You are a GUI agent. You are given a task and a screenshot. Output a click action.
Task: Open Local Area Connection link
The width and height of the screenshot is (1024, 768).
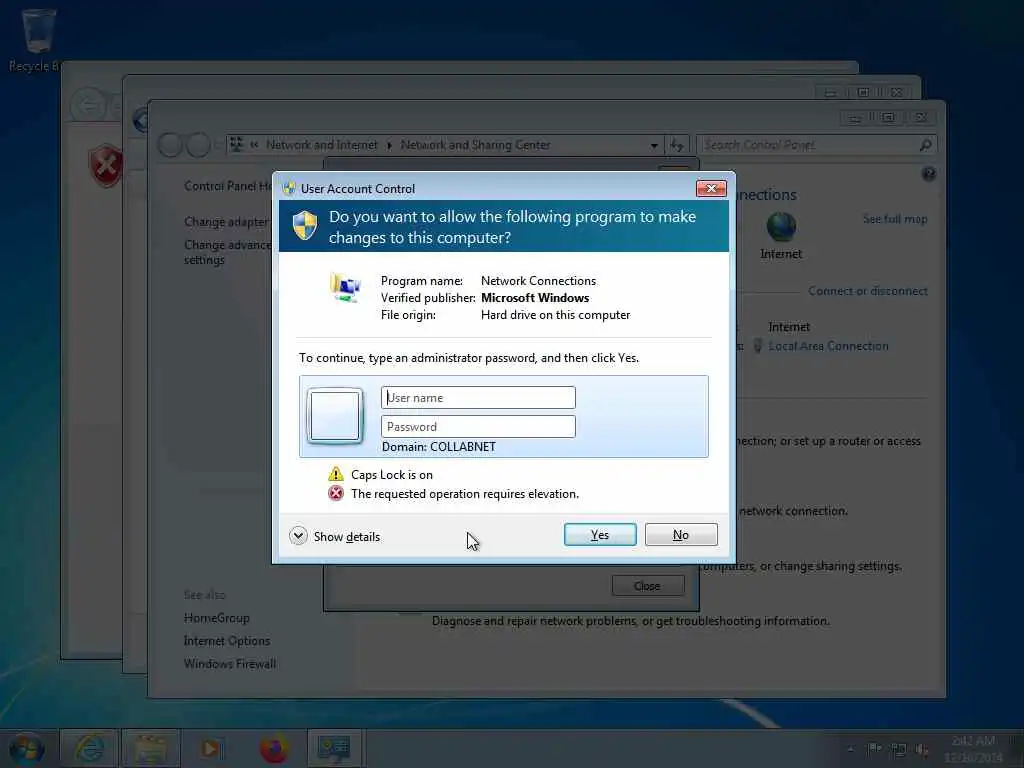pos(828,346)
